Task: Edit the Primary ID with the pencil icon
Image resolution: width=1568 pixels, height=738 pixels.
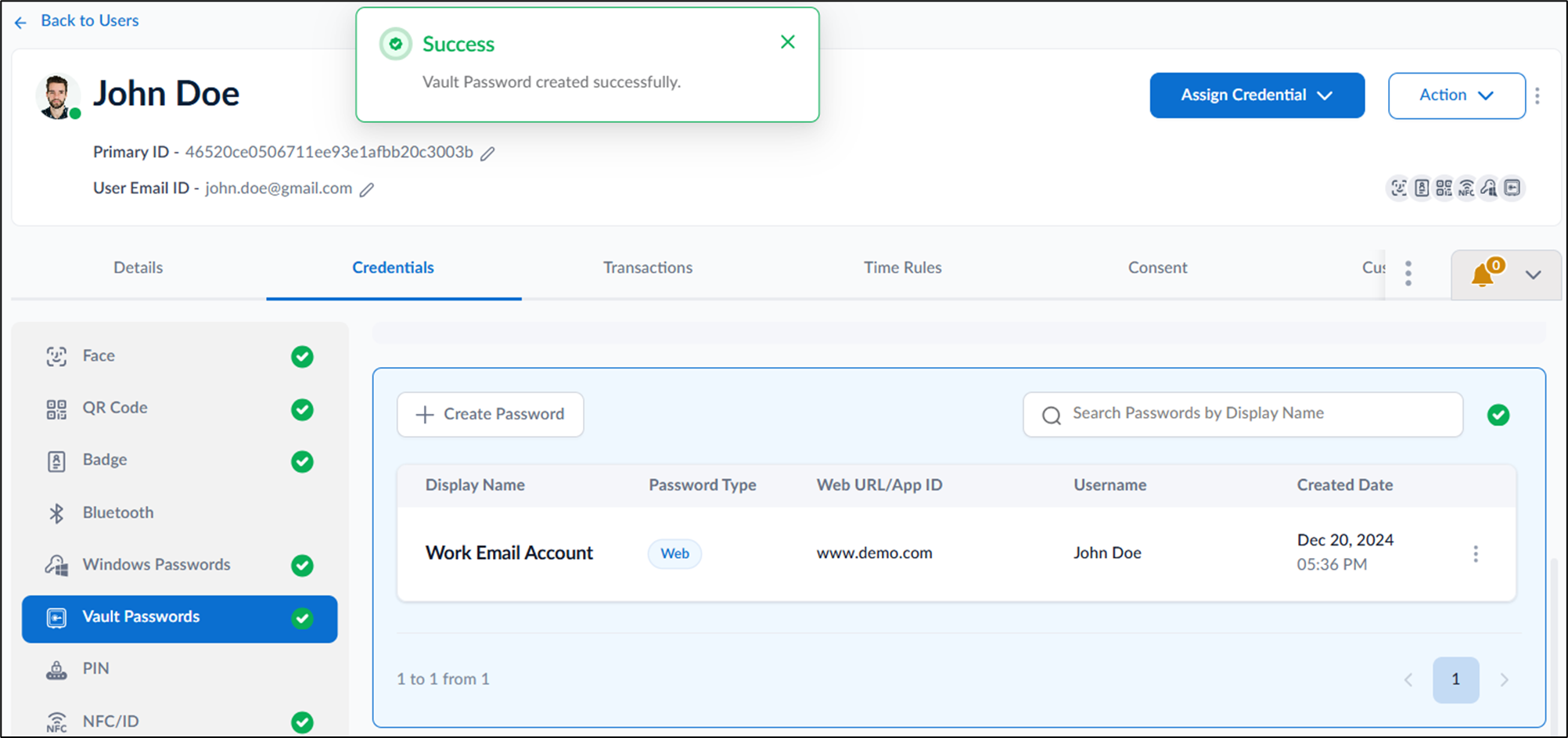Action: click(x=487, y=153)
